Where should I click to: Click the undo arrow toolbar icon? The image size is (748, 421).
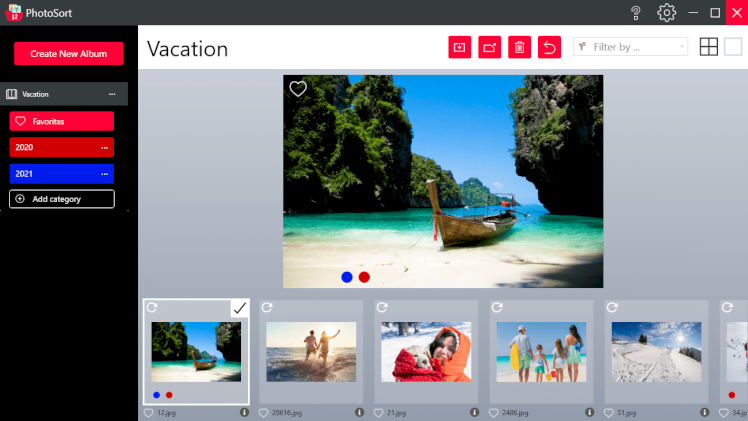549,47
